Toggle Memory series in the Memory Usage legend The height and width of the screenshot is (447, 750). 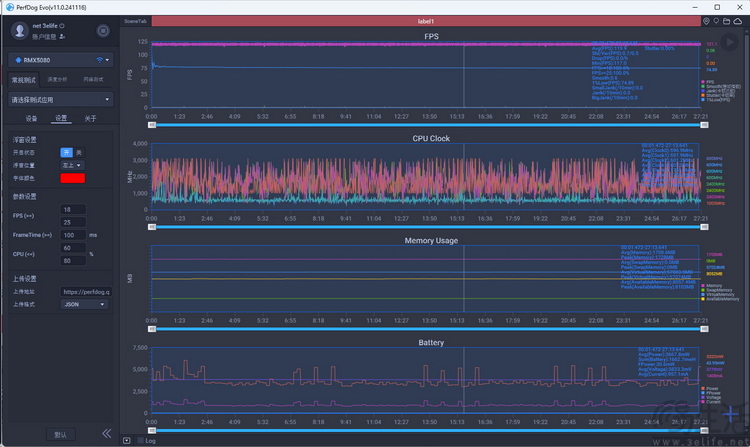(711, 285)
